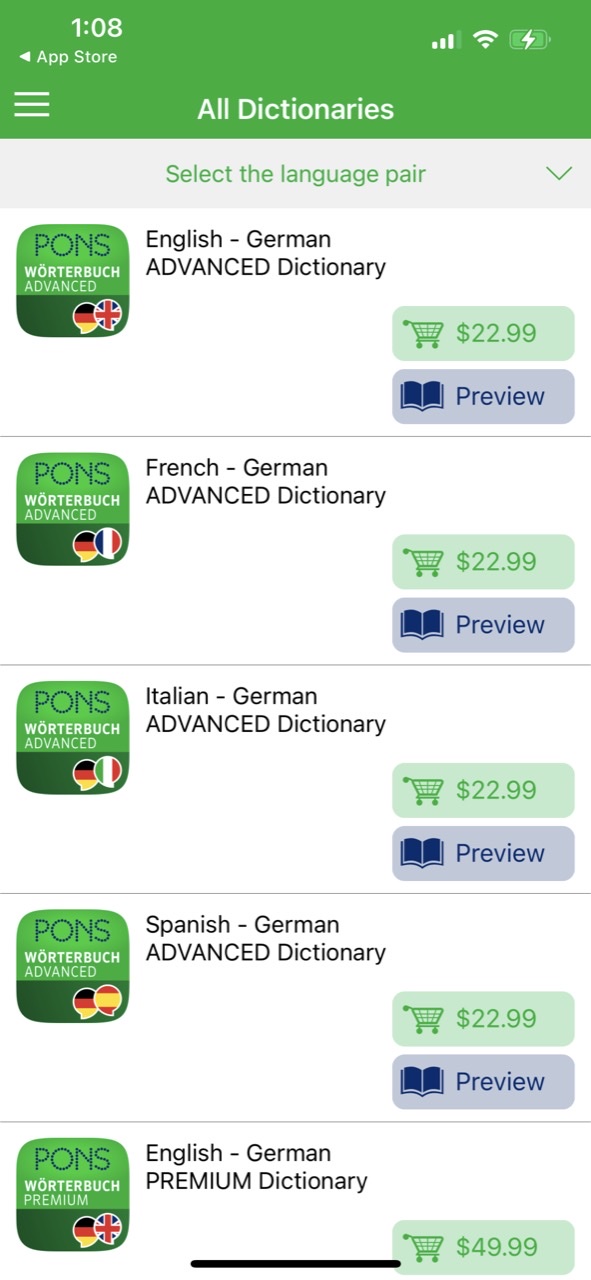
Task: Open the hamburger menu
Action: pyautogui.click(x=32, y=105)
